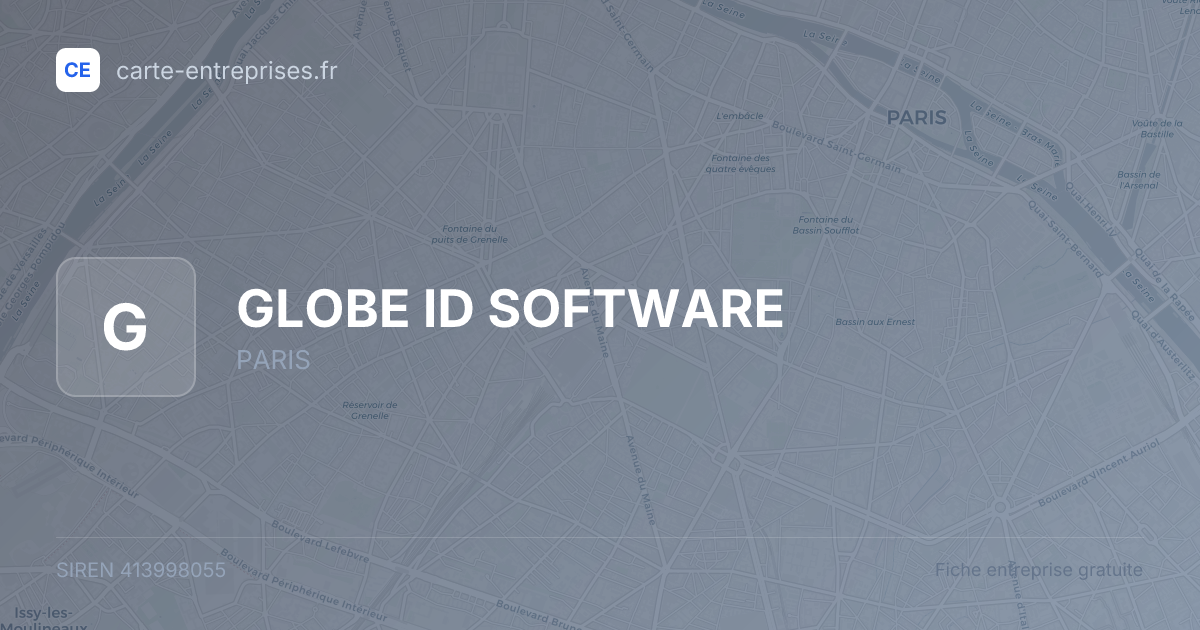The width and height of the screenshot is (1200, 630).
Task: Click the Fontaine du Bassin Soufflot map label
Action: [x=826, y=225]
